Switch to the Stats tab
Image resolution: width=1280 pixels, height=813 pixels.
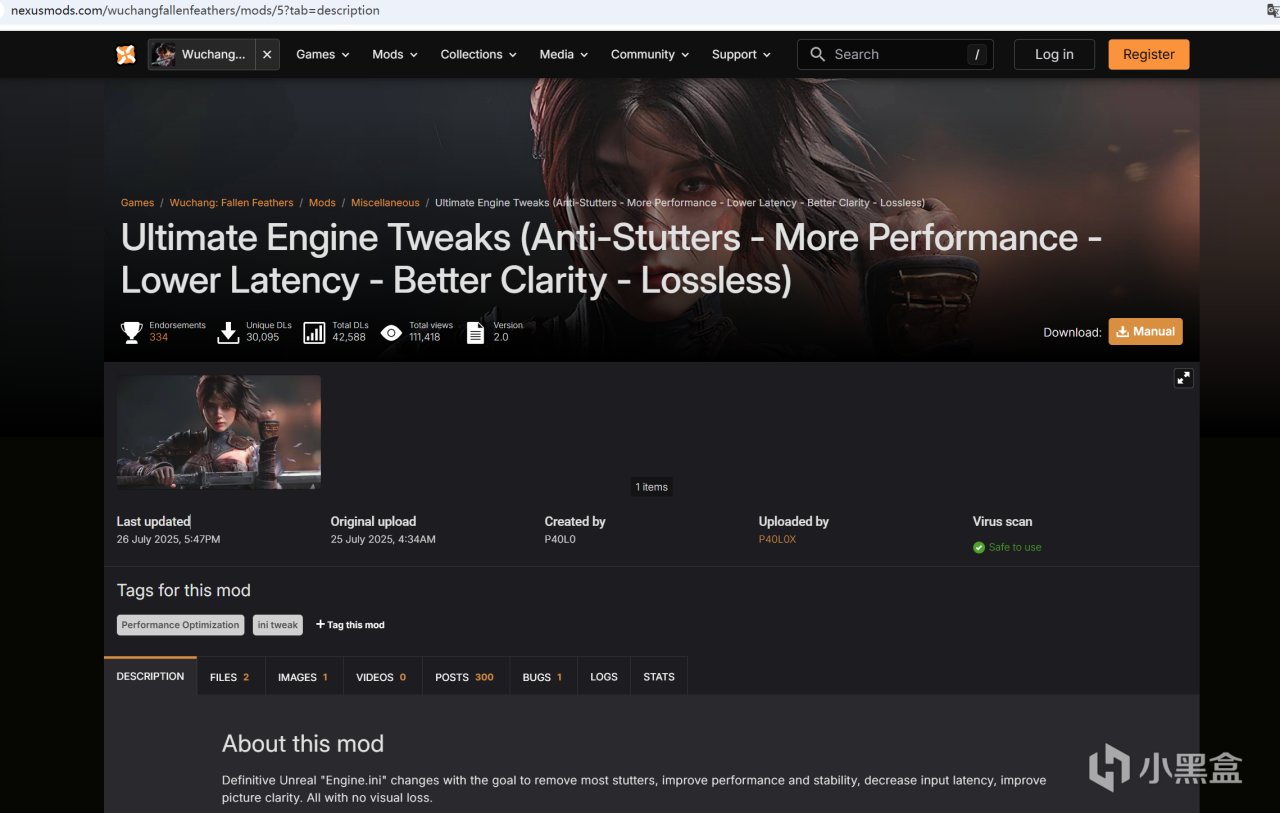coord(659,677)
